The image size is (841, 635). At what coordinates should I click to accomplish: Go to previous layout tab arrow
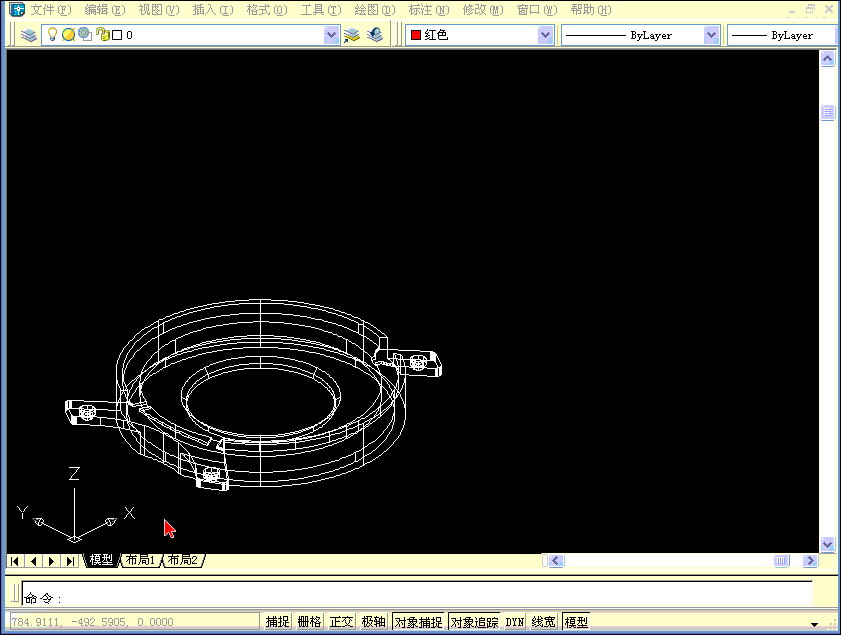pos(33,561)
